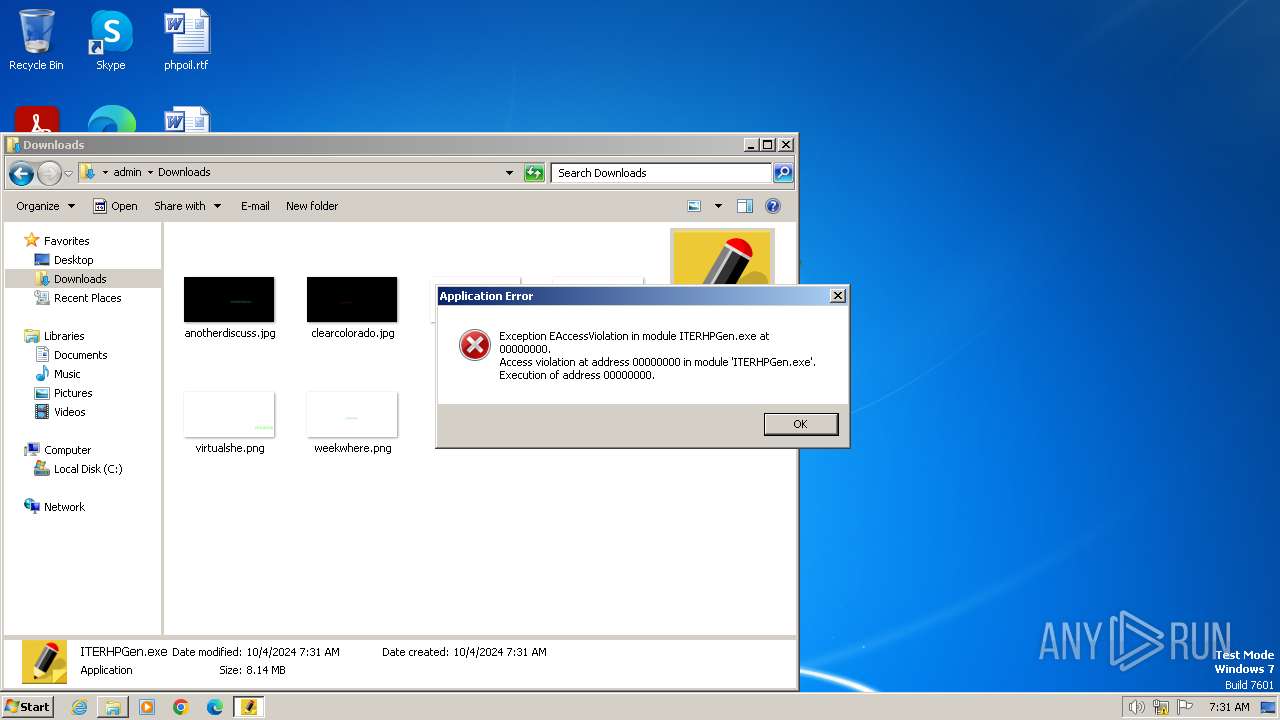Open the volume speaker tray icon

[x=1137, y=707]
